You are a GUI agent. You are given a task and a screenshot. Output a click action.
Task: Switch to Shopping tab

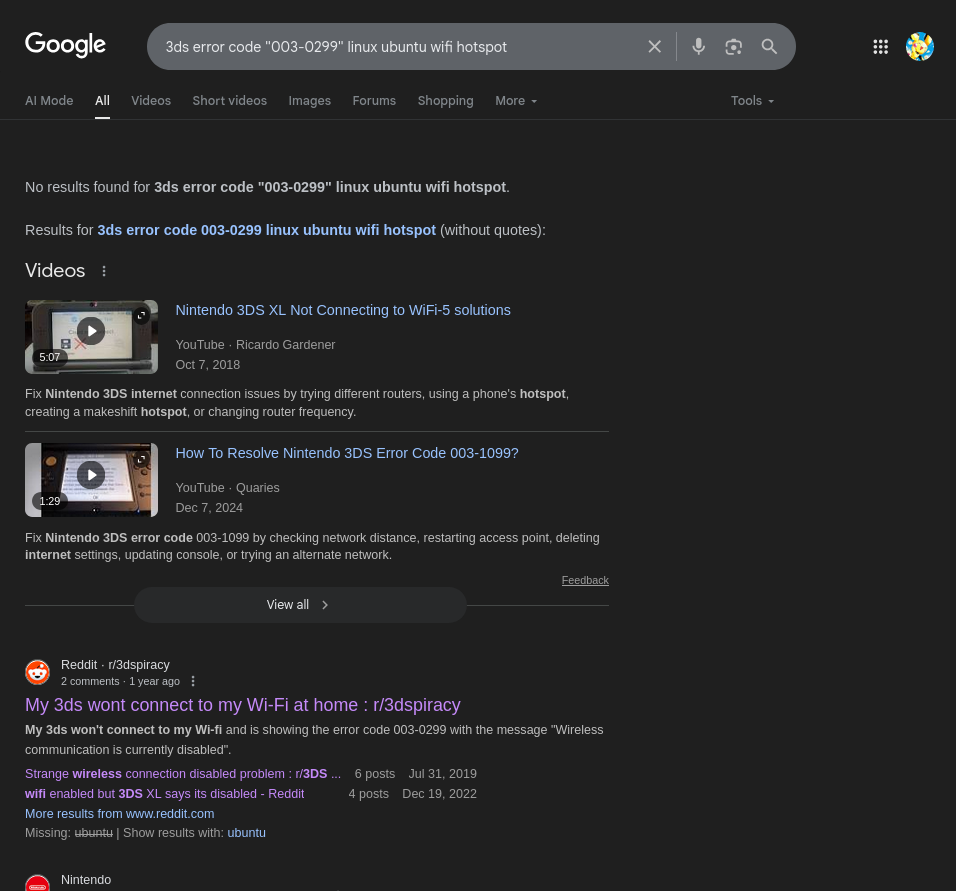445,101
